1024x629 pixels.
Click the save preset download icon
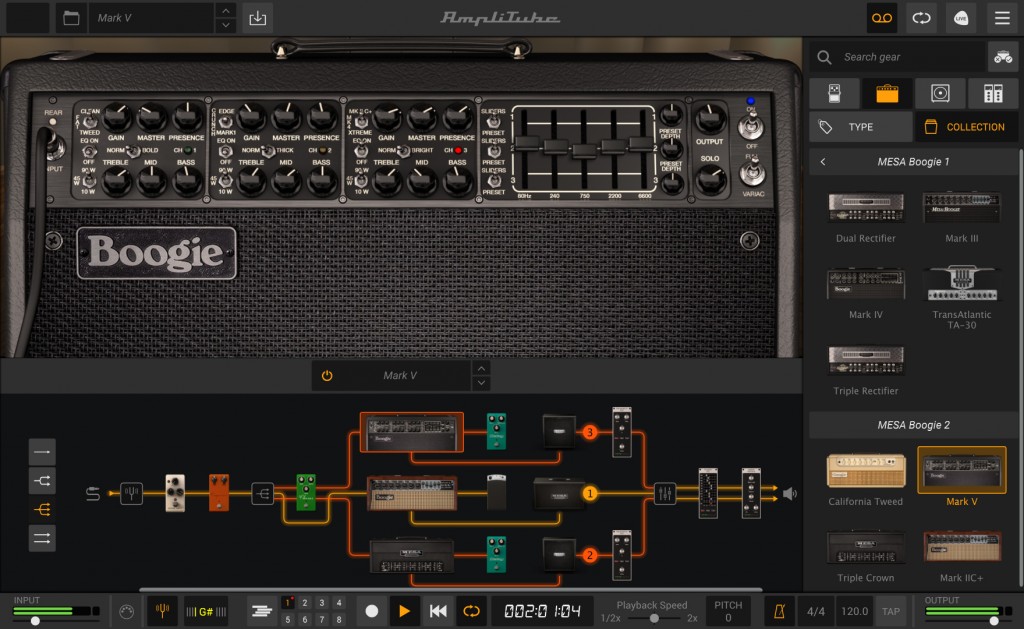point(257,18)
